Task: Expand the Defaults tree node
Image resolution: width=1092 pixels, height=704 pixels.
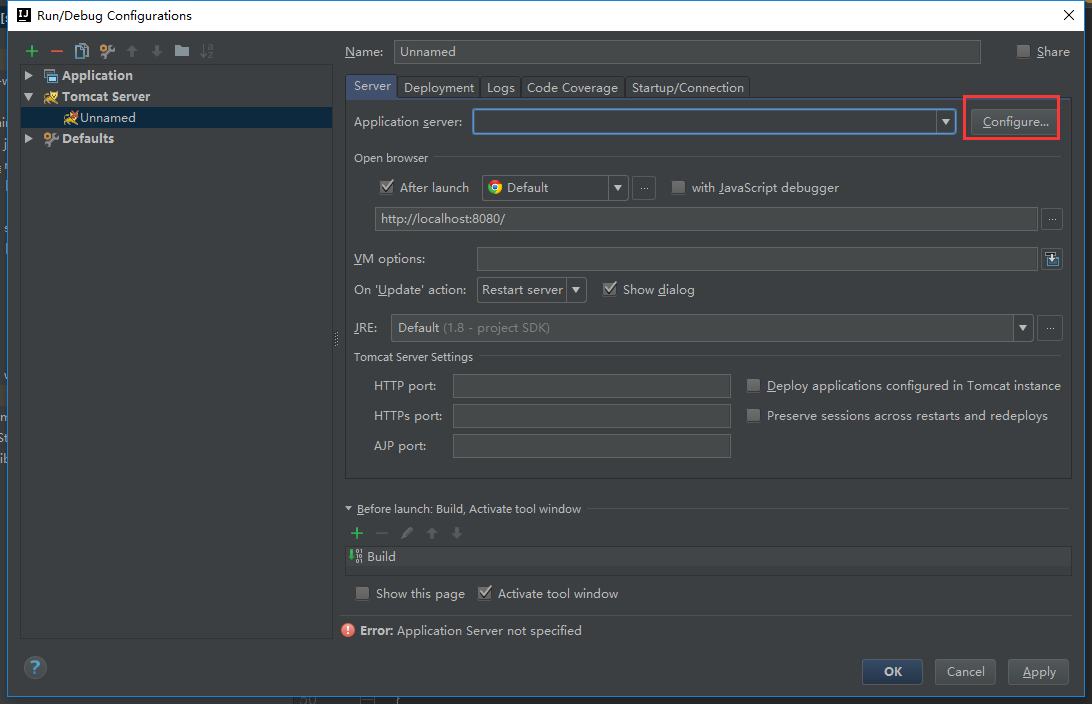Action: click(29, 139)
